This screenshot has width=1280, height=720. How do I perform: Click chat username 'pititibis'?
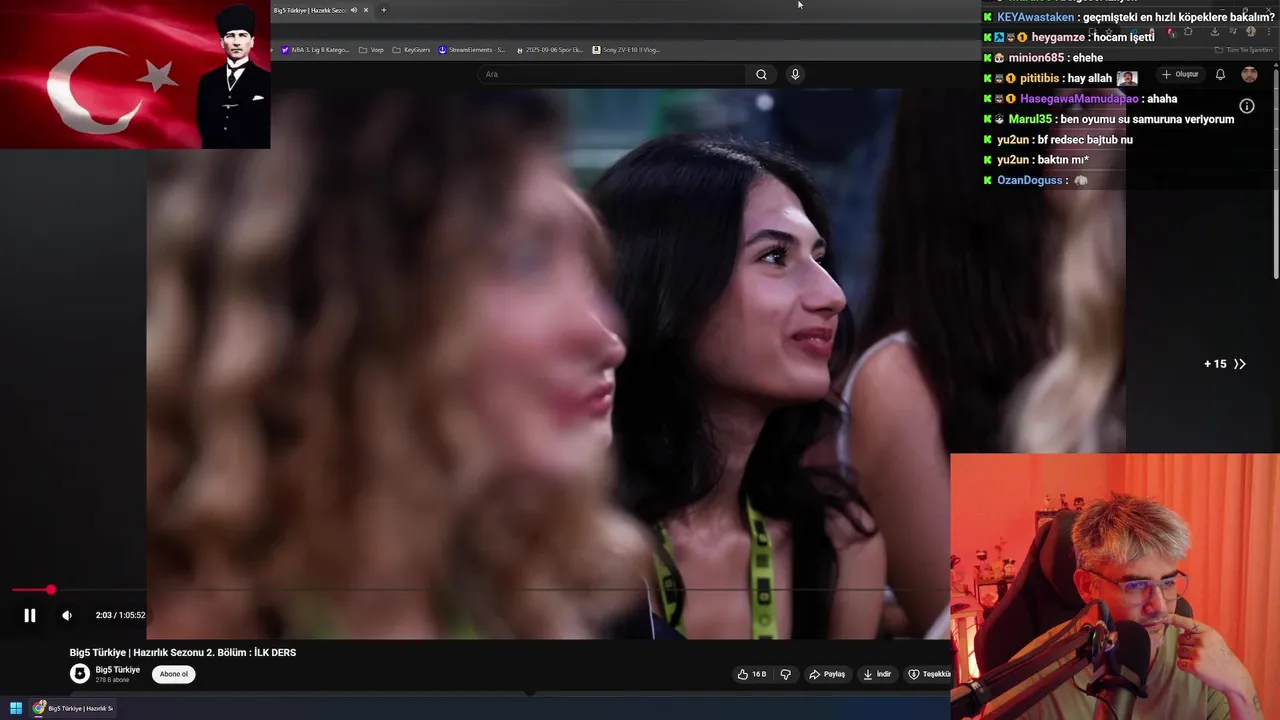pos(1040,78)
